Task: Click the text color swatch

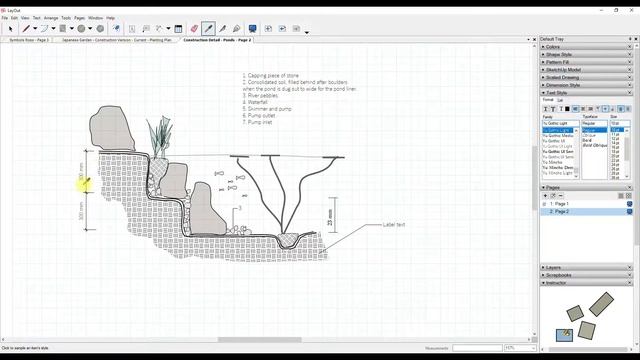Action: pyautogui.click(x=567, y=109)
